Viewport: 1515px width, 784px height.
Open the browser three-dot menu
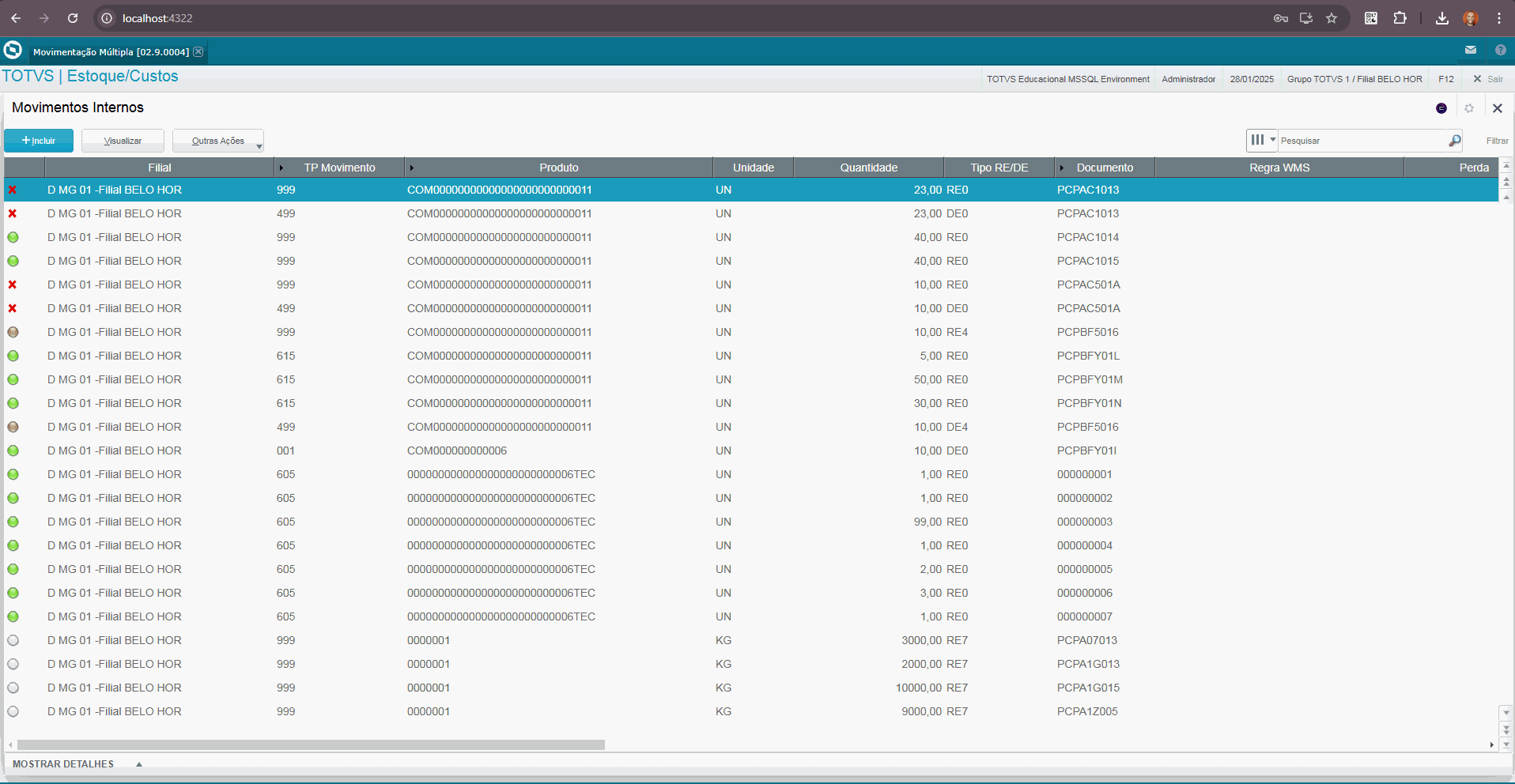[1499, 18]
